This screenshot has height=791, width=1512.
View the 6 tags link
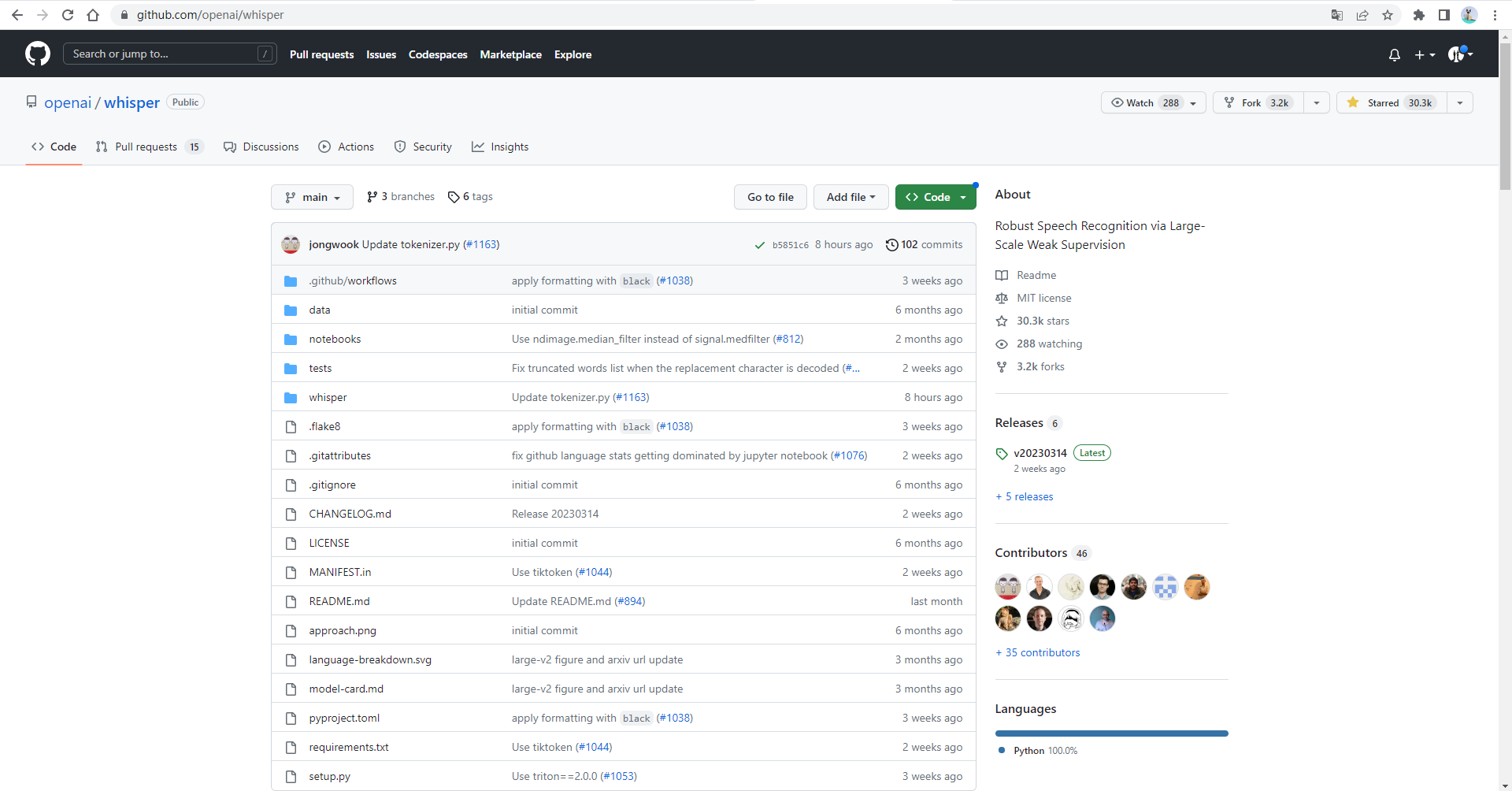[470, 197]
